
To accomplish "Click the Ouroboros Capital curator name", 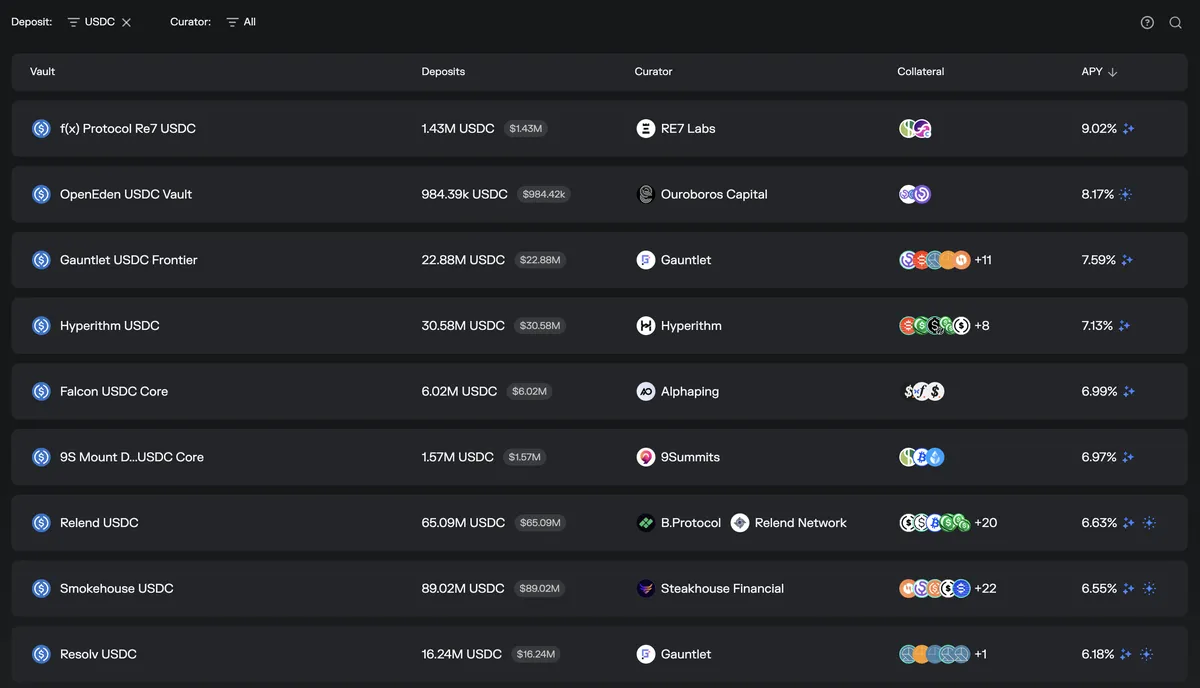I will (714, 194).
